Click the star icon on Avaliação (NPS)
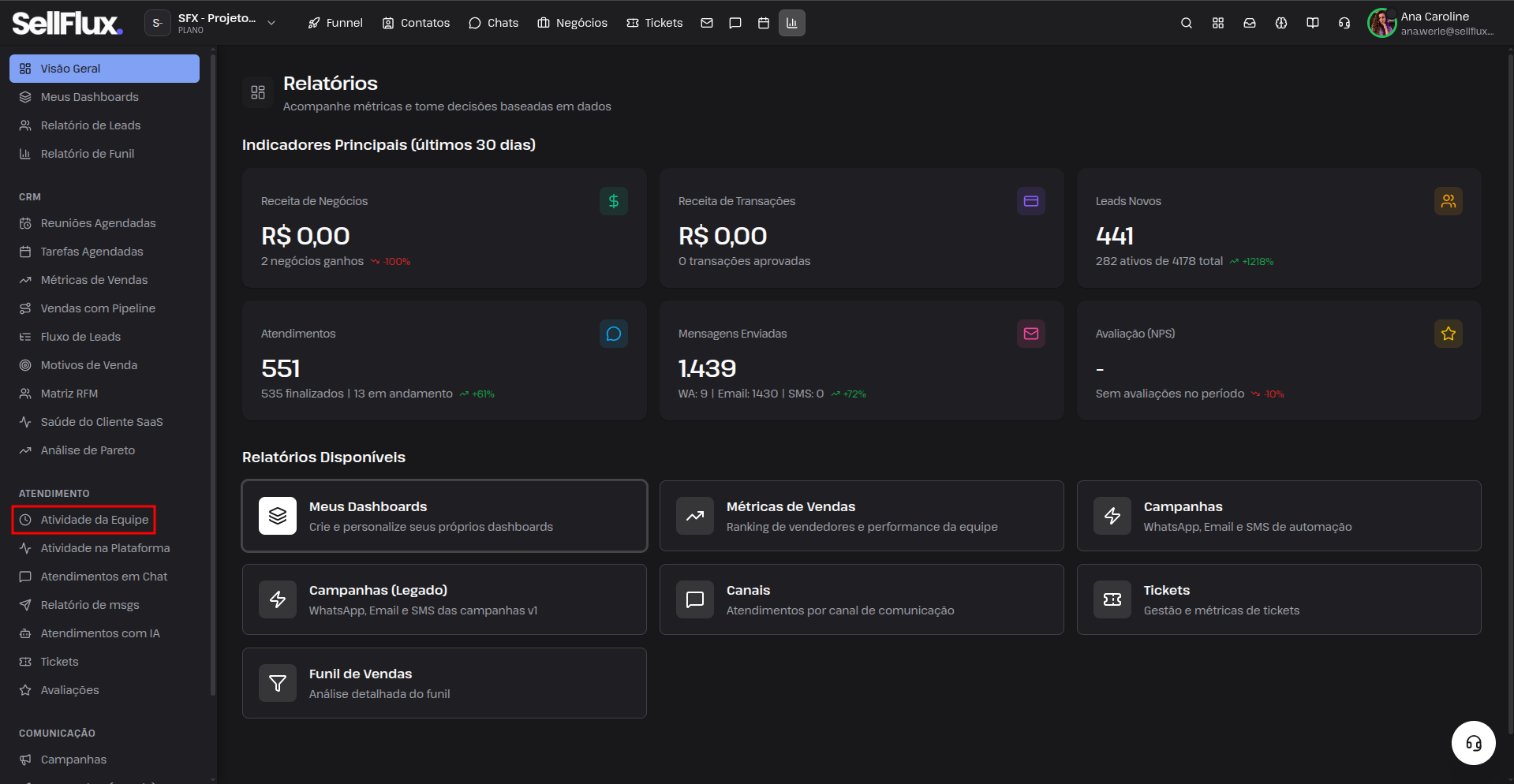Image resolution: width=1514 pixels, height=784 pixels. click(1449, 334)
